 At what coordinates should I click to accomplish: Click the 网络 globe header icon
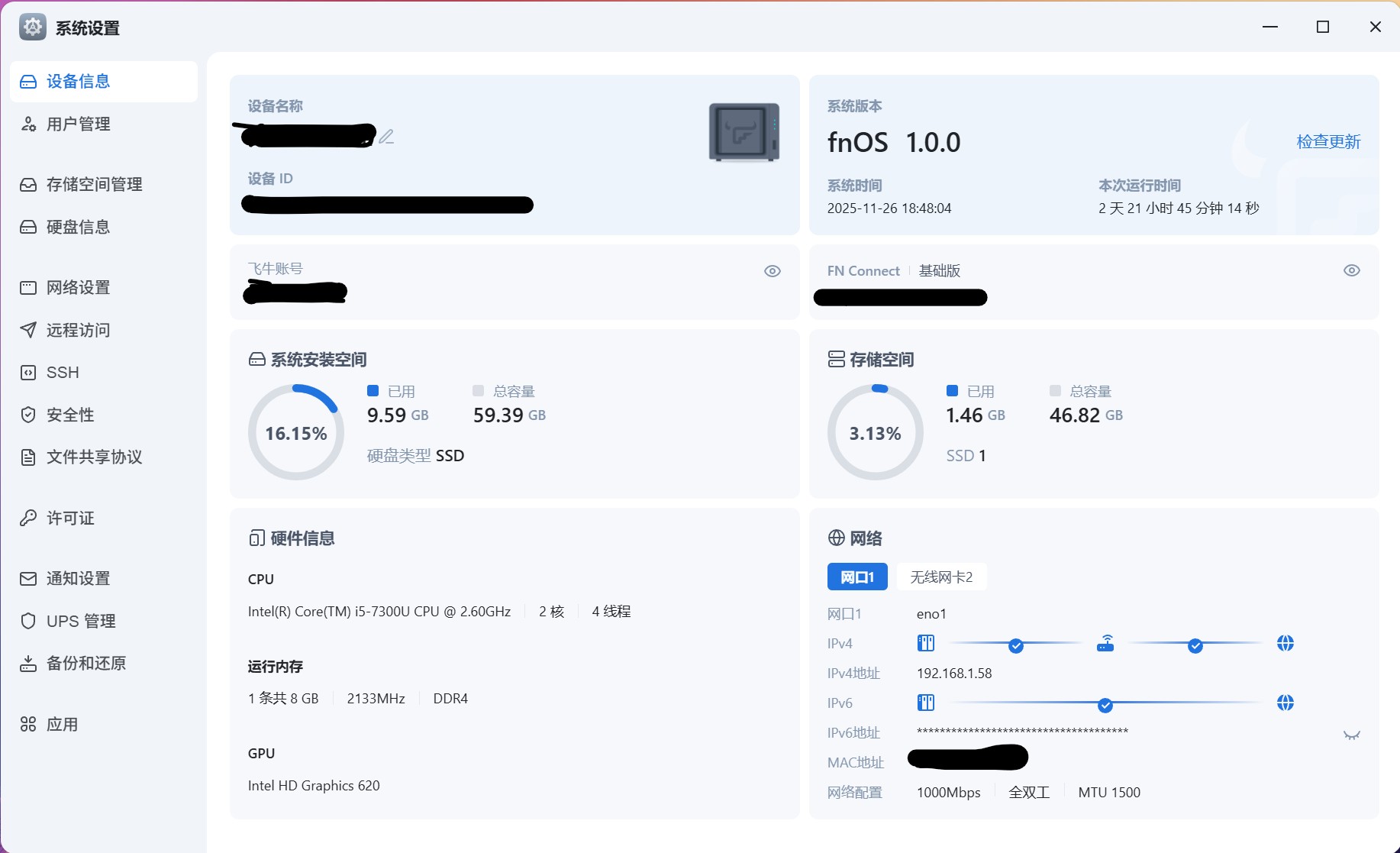(x=837, y=538)
